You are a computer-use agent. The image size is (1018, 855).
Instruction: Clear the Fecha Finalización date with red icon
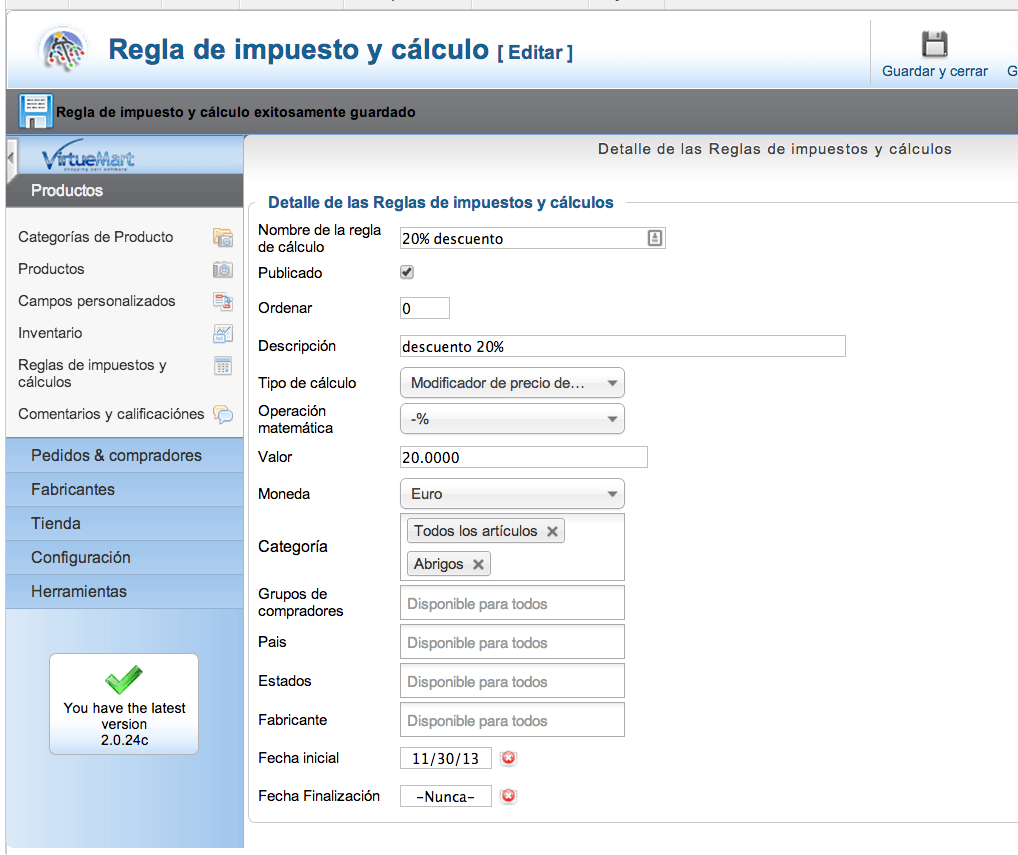pos(508,796)
